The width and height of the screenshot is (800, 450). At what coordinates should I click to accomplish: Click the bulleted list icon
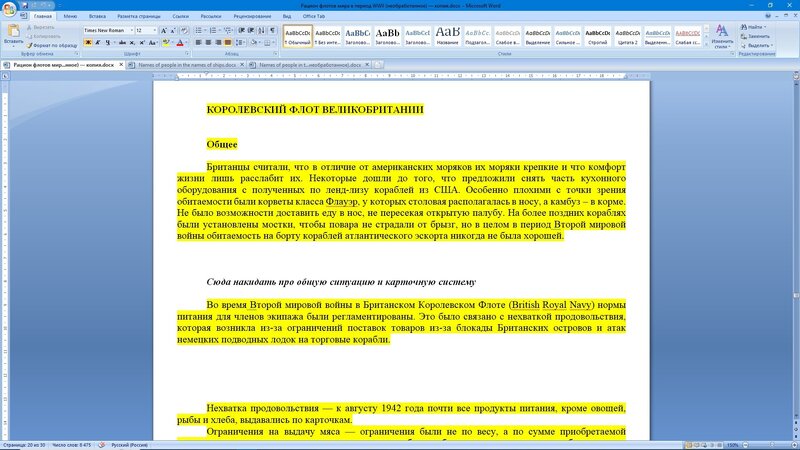point(200,31)
